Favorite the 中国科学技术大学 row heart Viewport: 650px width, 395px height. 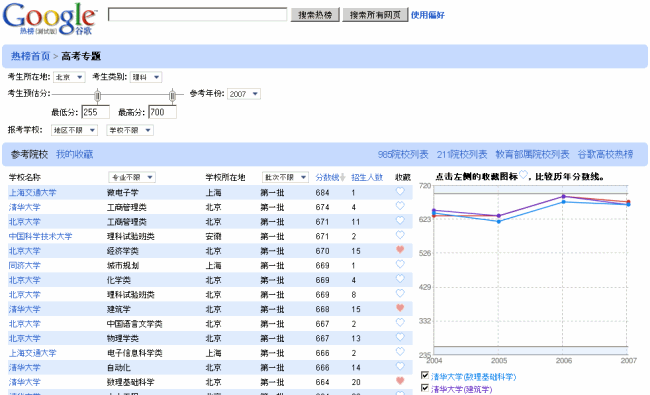[x=400, y=235]
